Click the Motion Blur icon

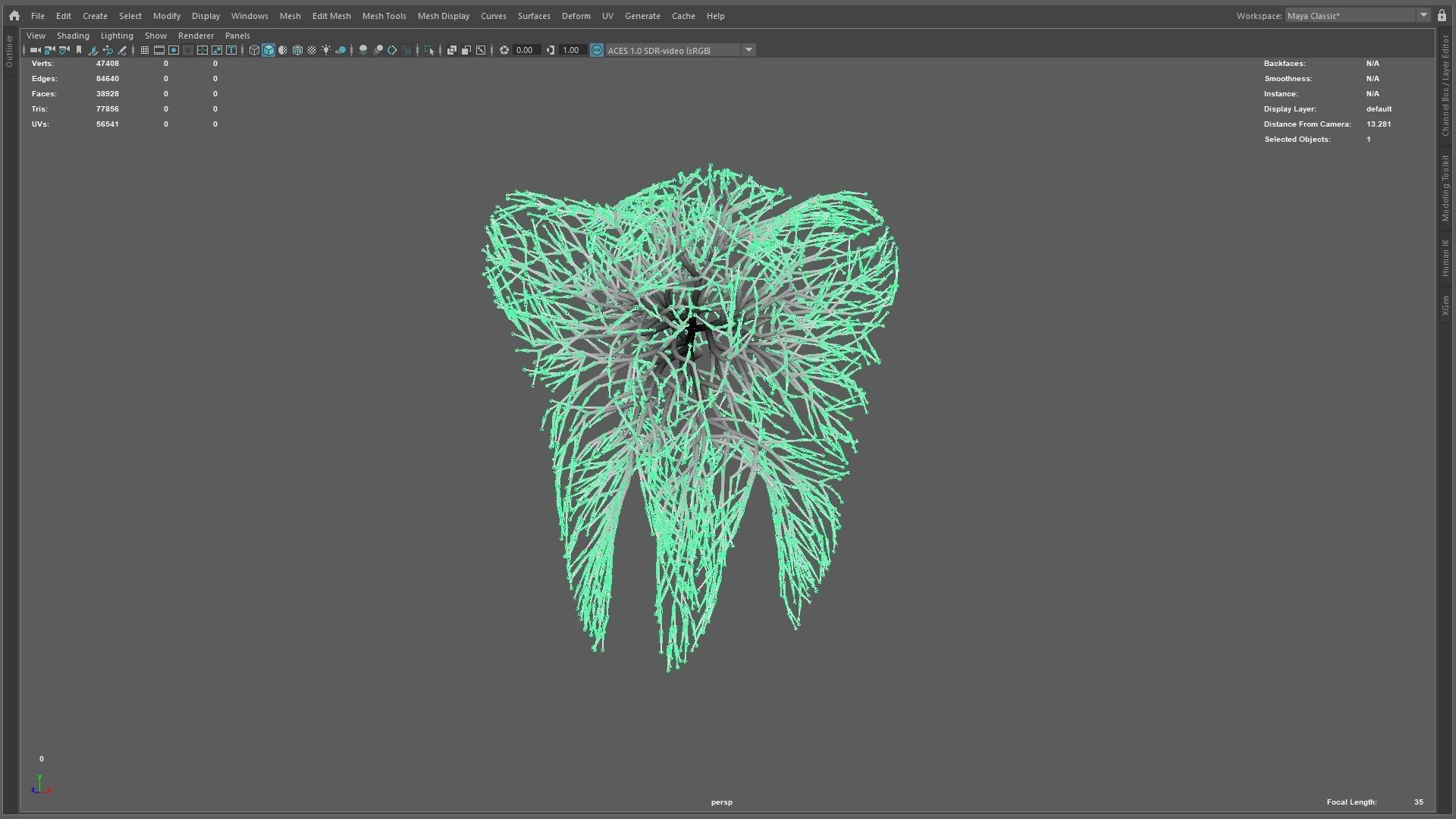click(378, 50)
